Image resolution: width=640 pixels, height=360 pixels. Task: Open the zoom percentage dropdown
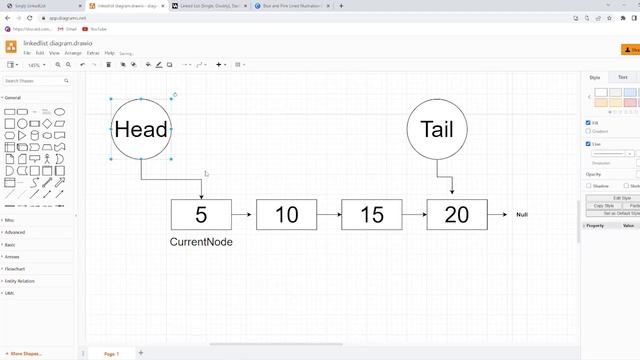point(37,65)
